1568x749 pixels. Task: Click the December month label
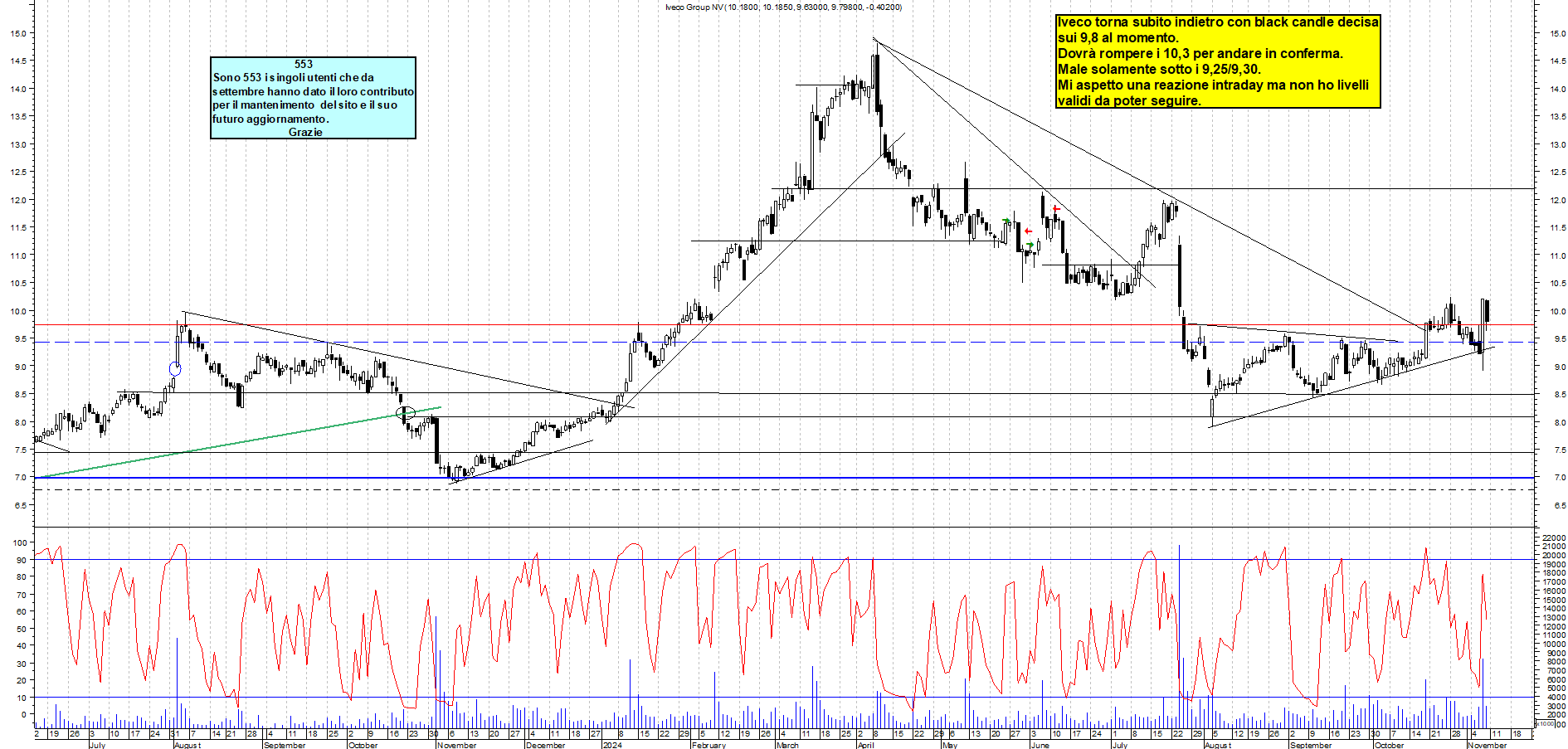tap(545, 745)
